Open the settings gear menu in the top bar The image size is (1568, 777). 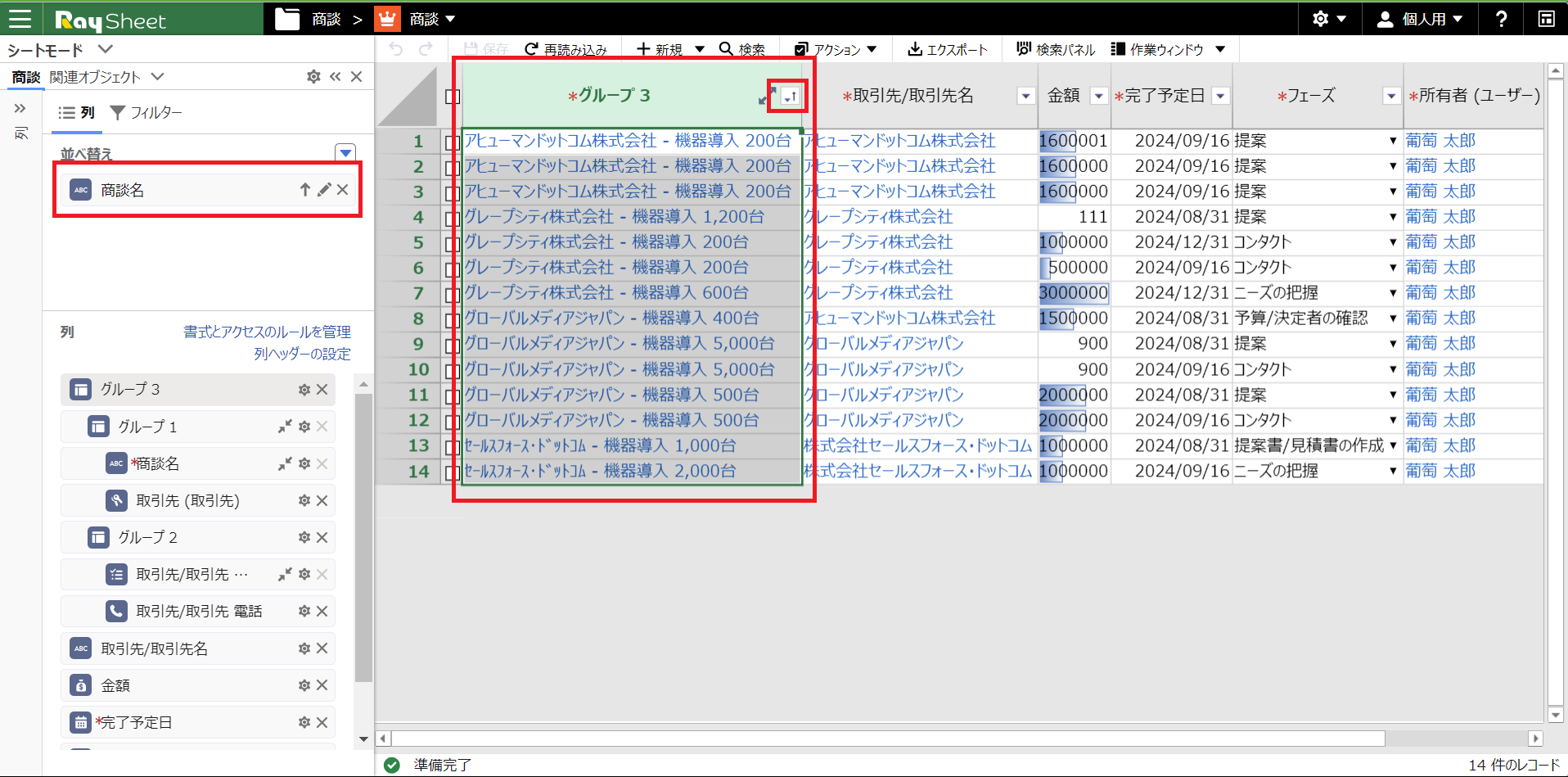pyautogui.click(x=1329, y=19)
